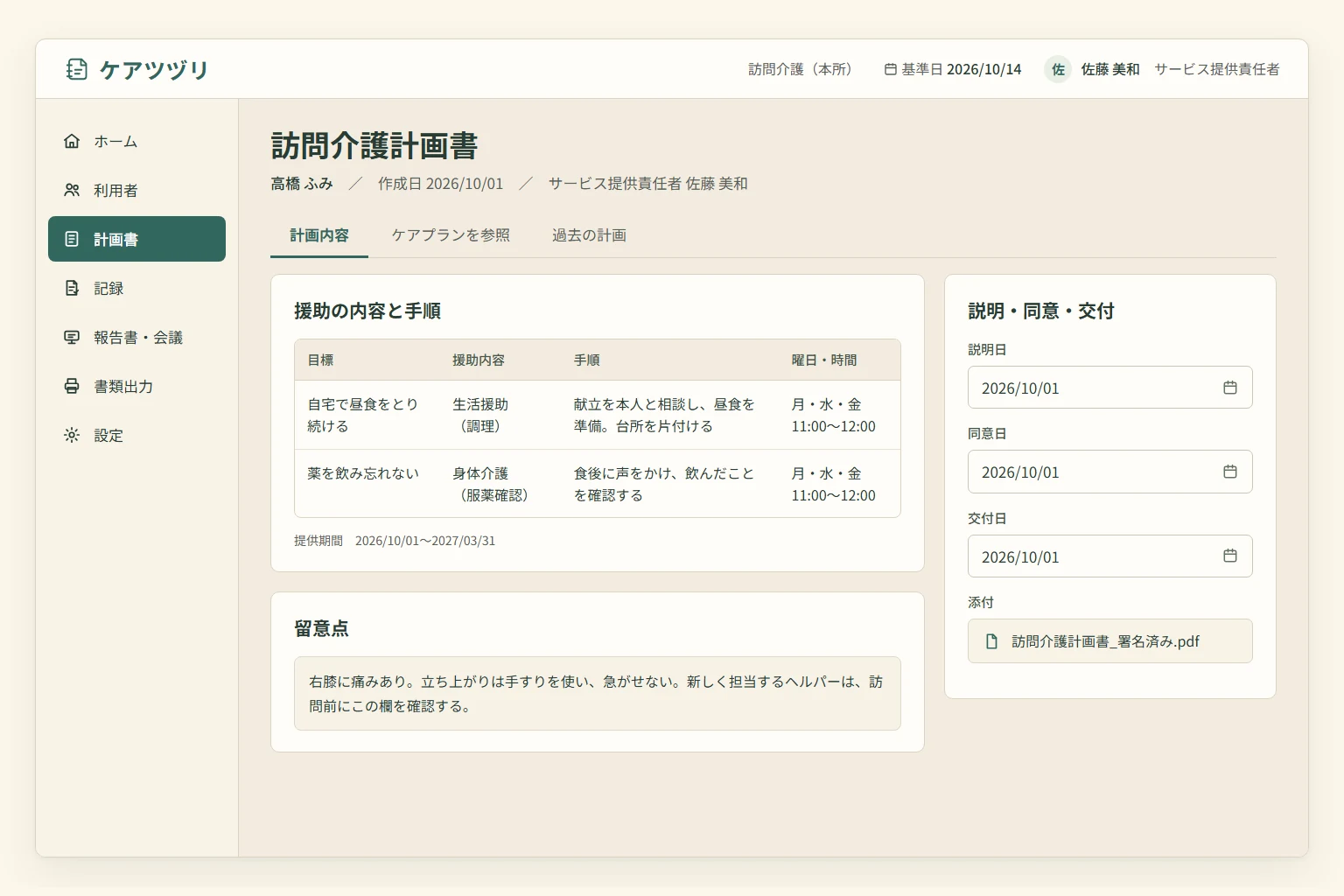
Task: Click サービス提供責任者 role label in header
Action: [1217, 69]
